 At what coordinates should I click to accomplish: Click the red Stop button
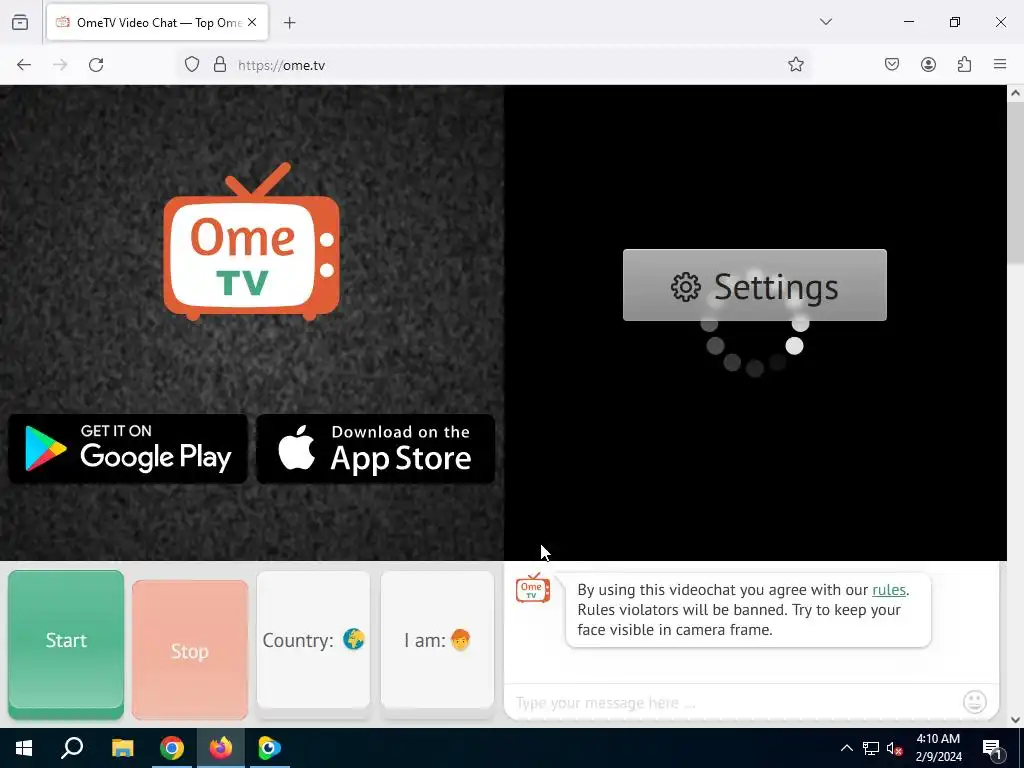(x=190, y=650)
